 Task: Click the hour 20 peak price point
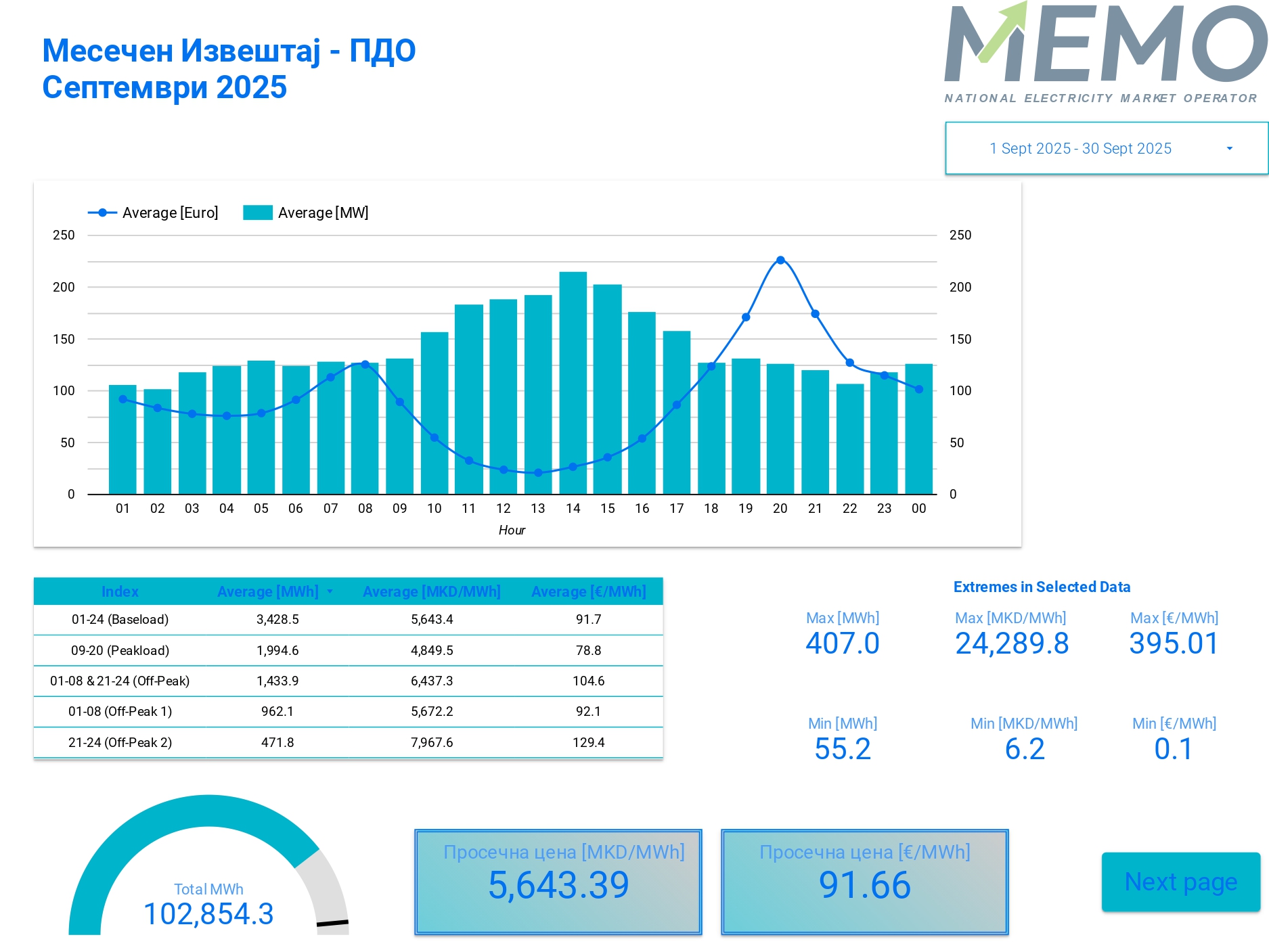(780, 260)
